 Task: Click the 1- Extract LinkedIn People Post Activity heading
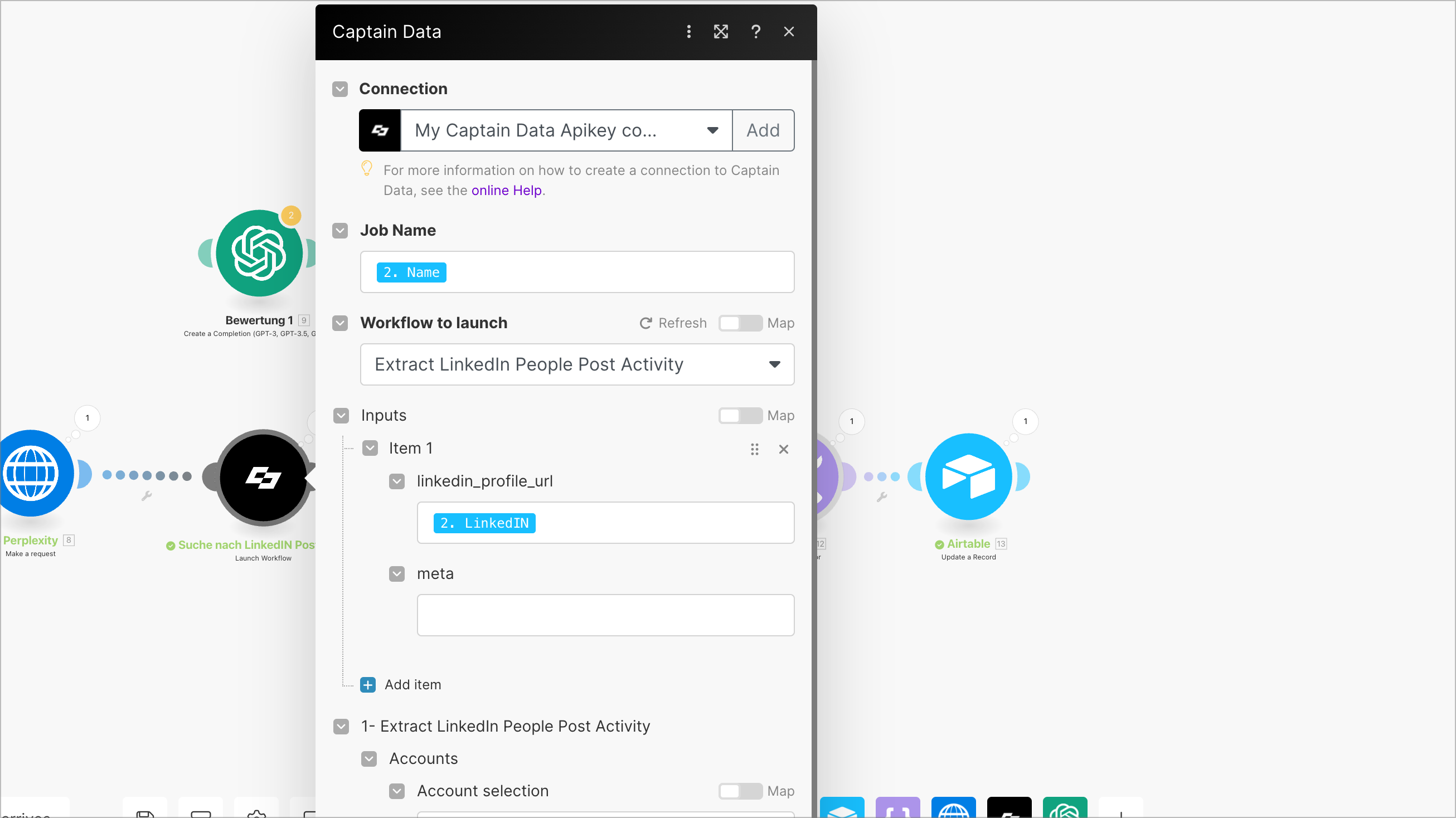(x=505, y=727)
